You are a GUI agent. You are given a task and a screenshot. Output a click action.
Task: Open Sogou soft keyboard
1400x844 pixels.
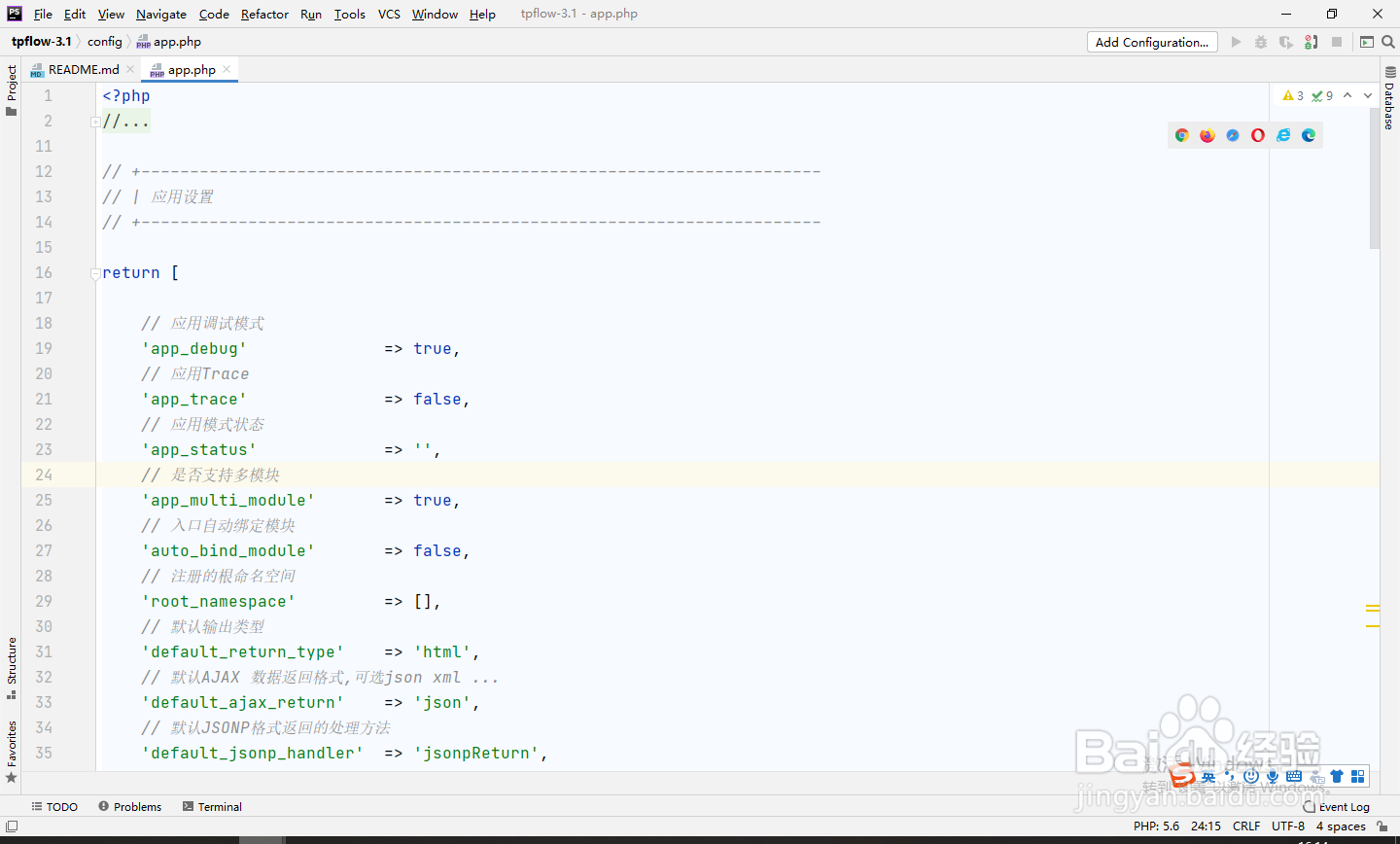coord(1294,776)
